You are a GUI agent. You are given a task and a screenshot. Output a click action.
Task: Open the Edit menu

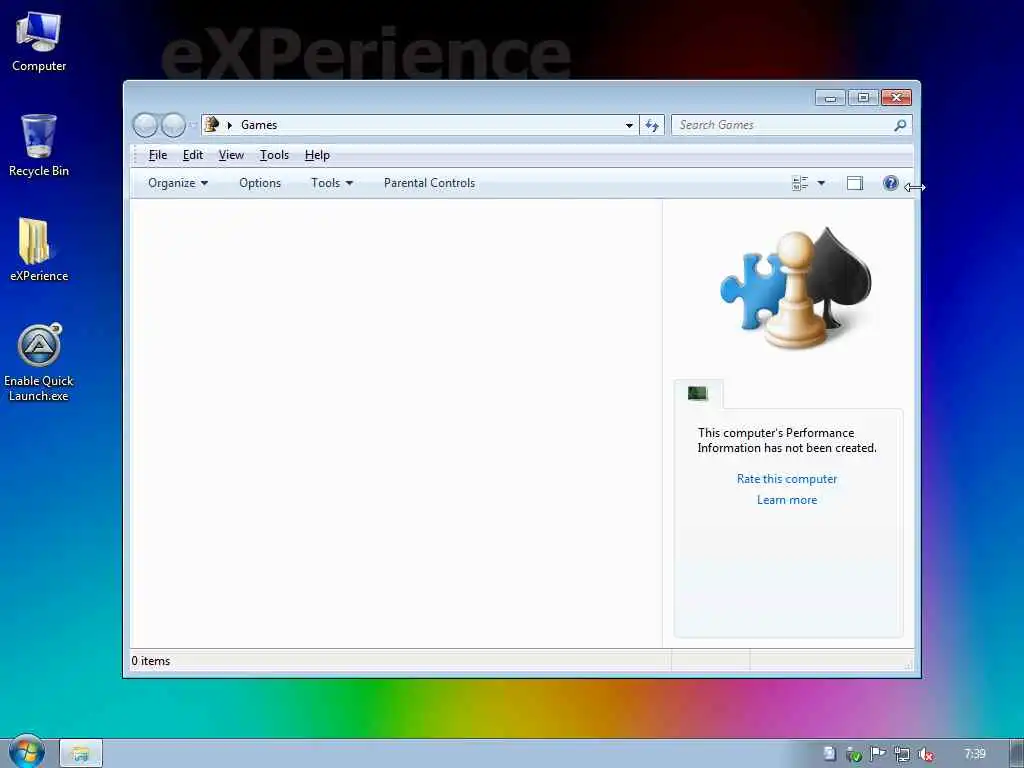(193, 155)
